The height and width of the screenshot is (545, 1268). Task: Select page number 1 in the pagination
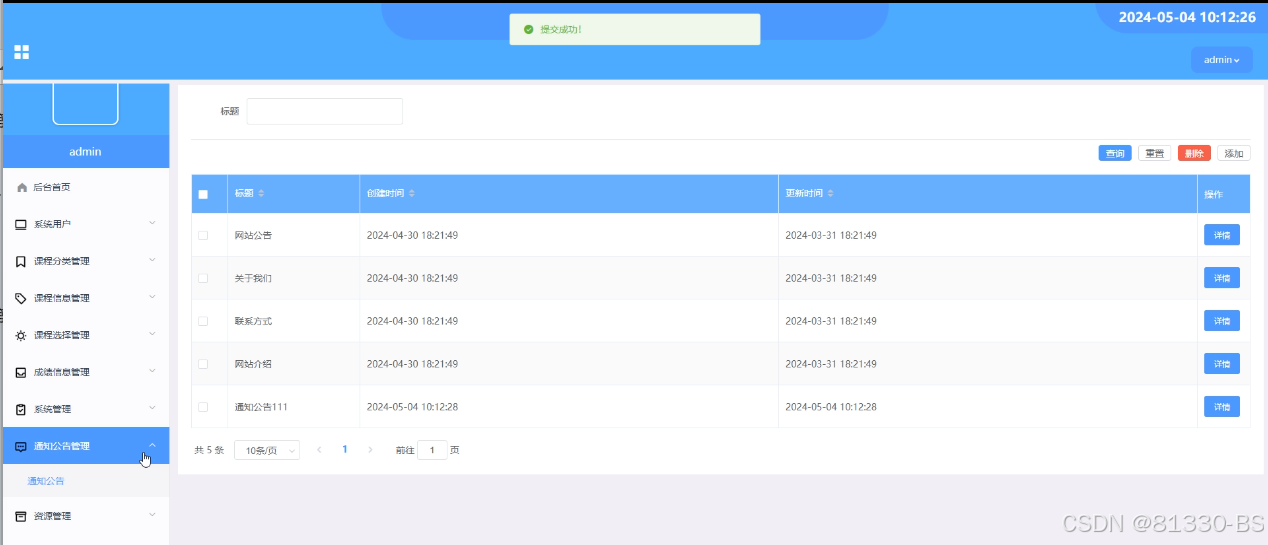pos(345,450)
